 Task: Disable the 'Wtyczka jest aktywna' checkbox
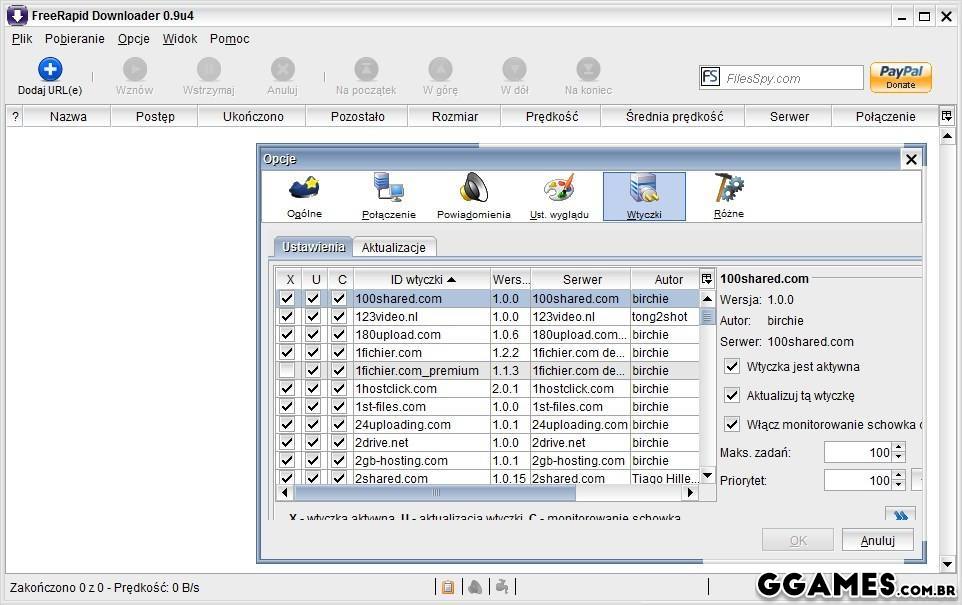click(732, 367)
